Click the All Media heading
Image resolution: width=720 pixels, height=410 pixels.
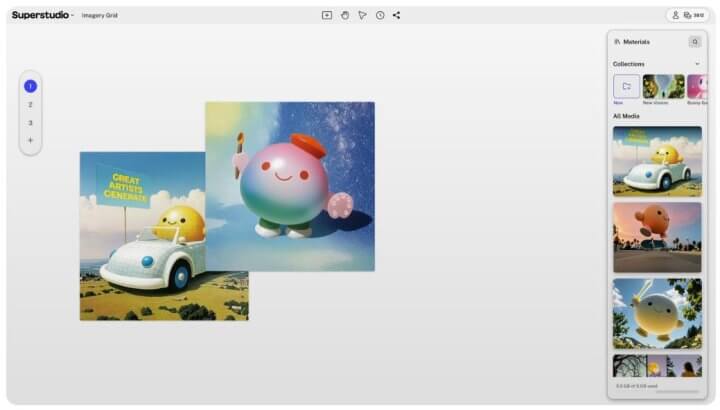pyautogui.click(x=626, y=116)
